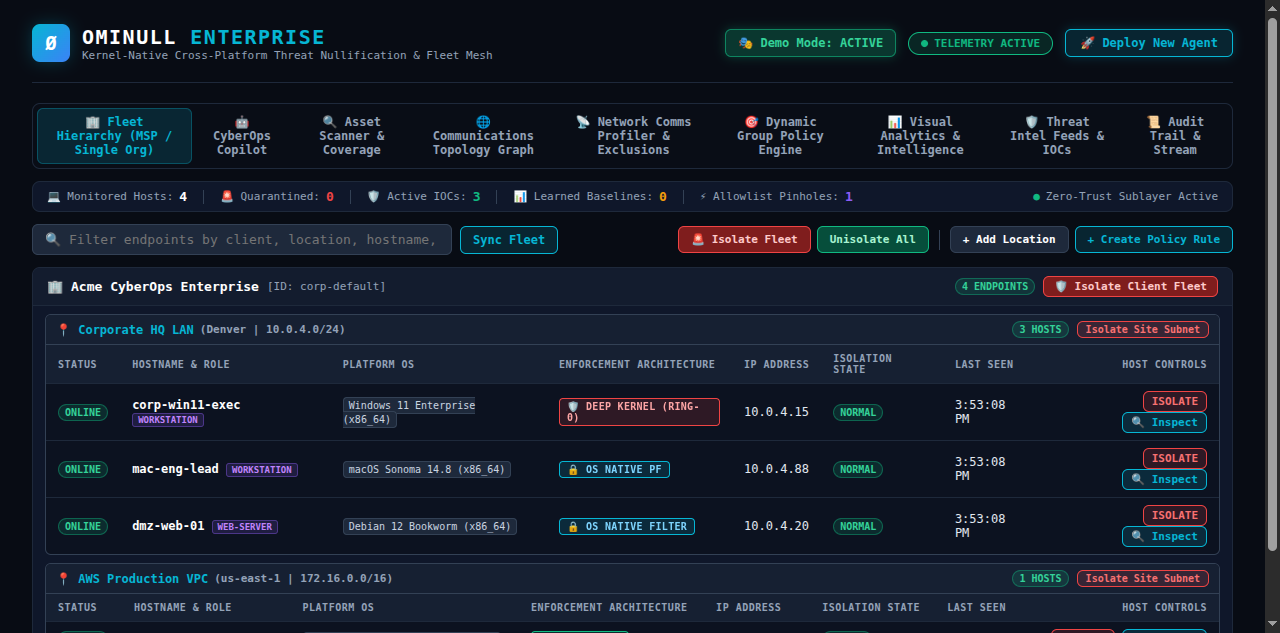Click WEB-SERVER role tag
Image resolution: width=1280 pixels, height=633 pixels.
pyautogui.click(x=245, y=527)
